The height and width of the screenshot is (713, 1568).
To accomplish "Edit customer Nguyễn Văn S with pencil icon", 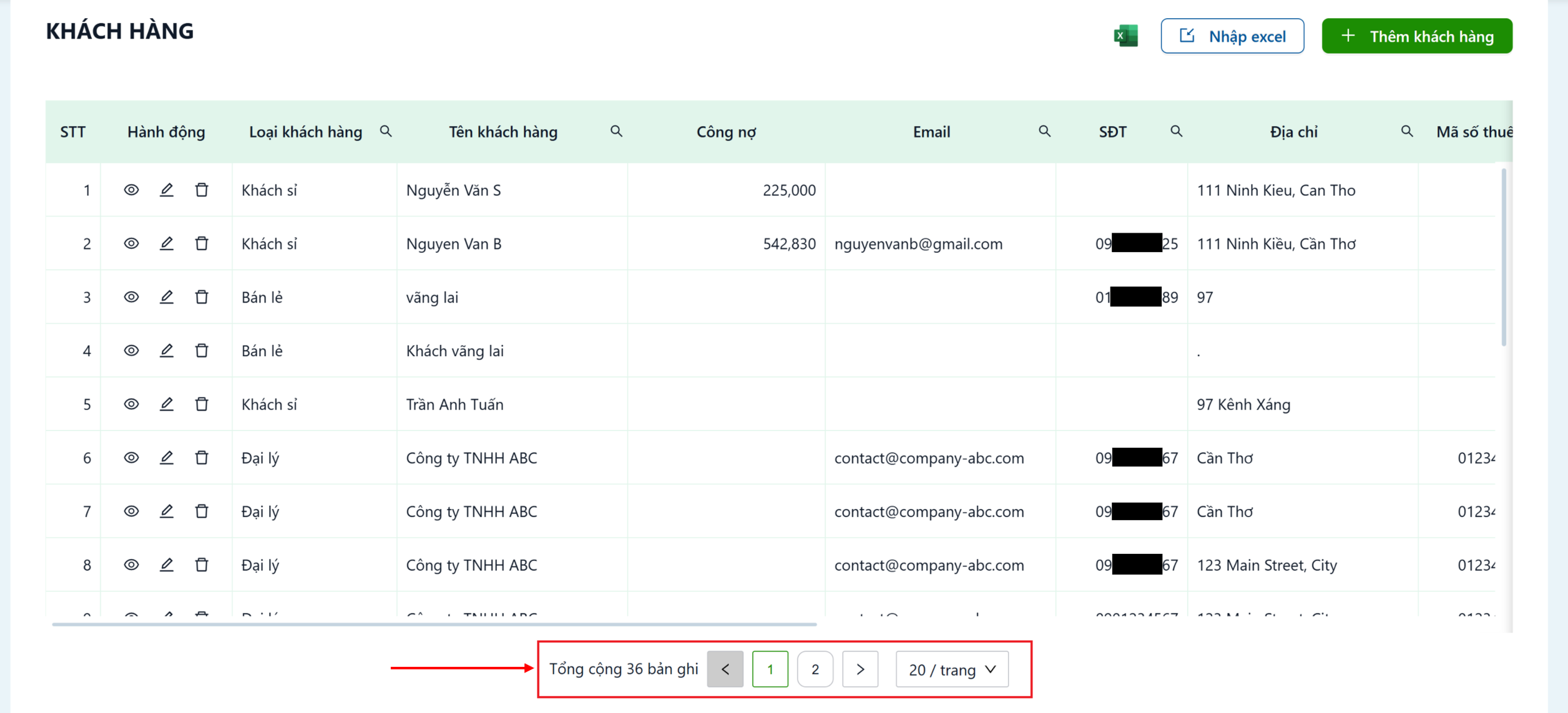I will (166, 190).
